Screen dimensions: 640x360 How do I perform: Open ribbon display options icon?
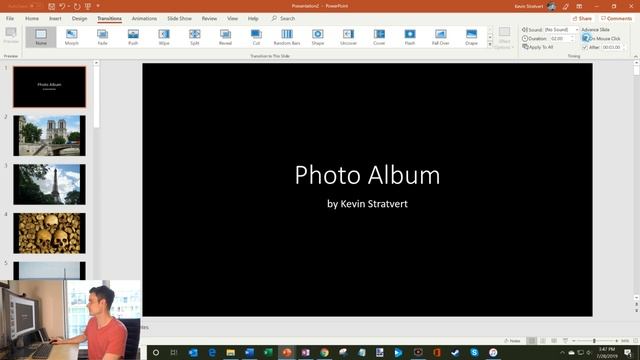click(579, 6)
